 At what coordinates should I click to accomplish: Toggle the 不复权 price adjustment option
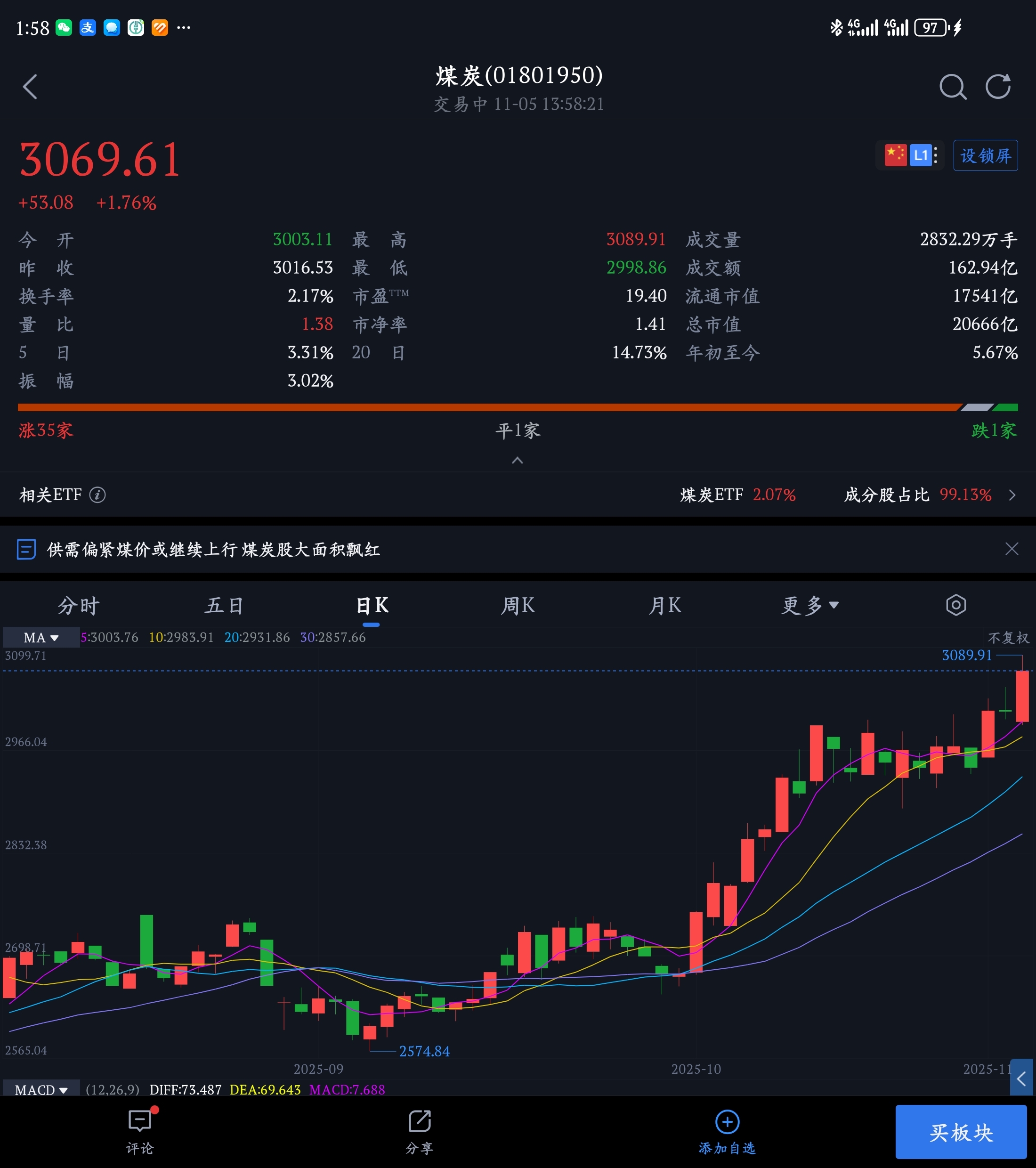point(1008,638)
